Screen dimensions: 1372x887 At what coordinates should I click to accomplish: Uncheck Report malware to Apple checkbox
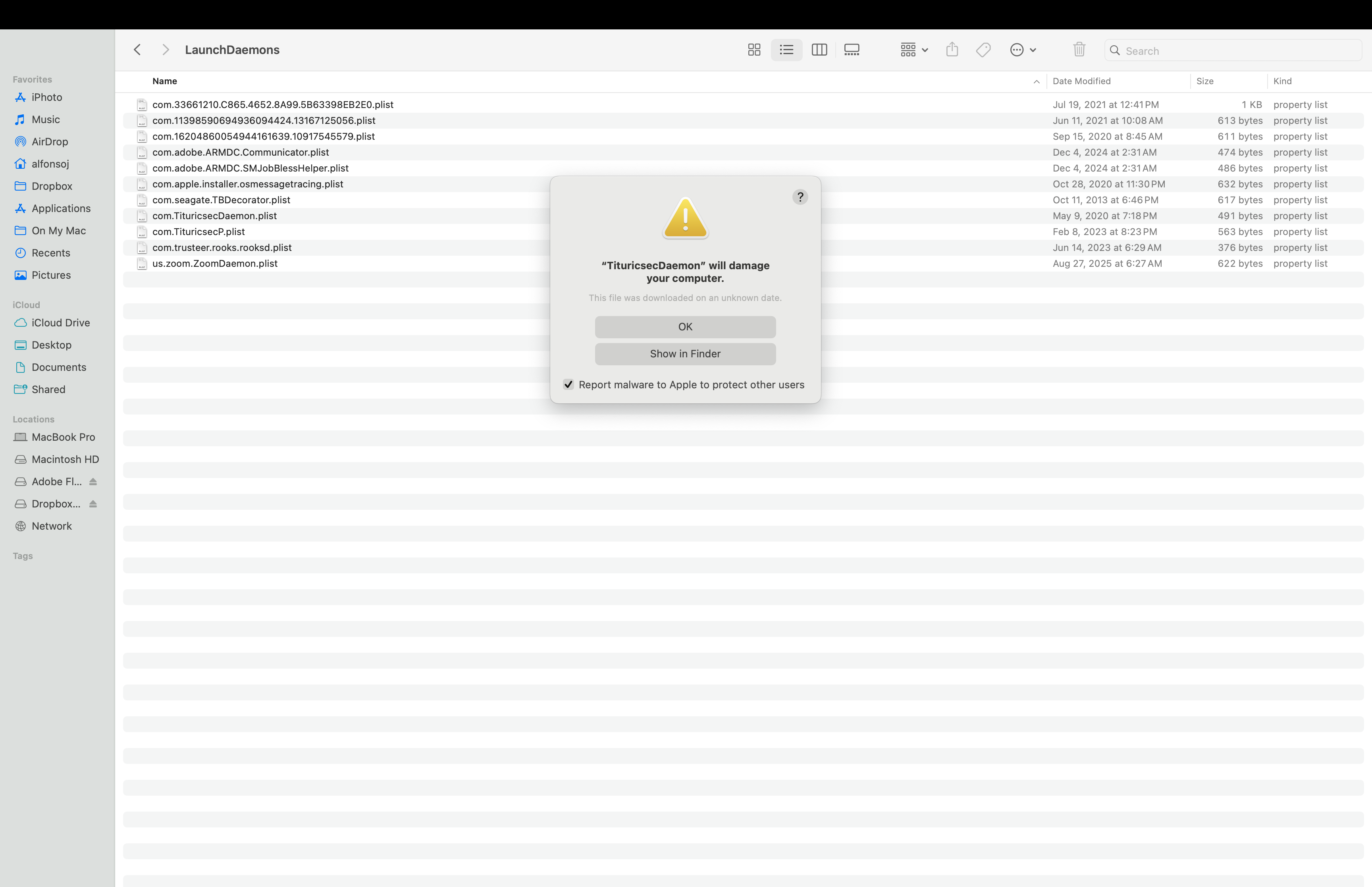pyautogui.click(x=568, y=385)
